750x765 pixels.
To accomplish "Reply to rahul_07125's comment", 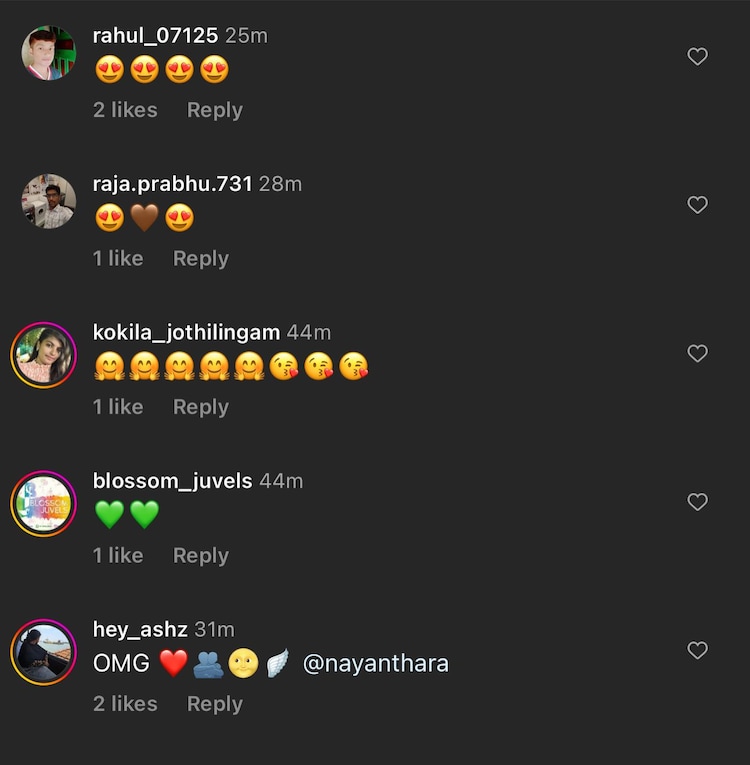I will [215, 110].
